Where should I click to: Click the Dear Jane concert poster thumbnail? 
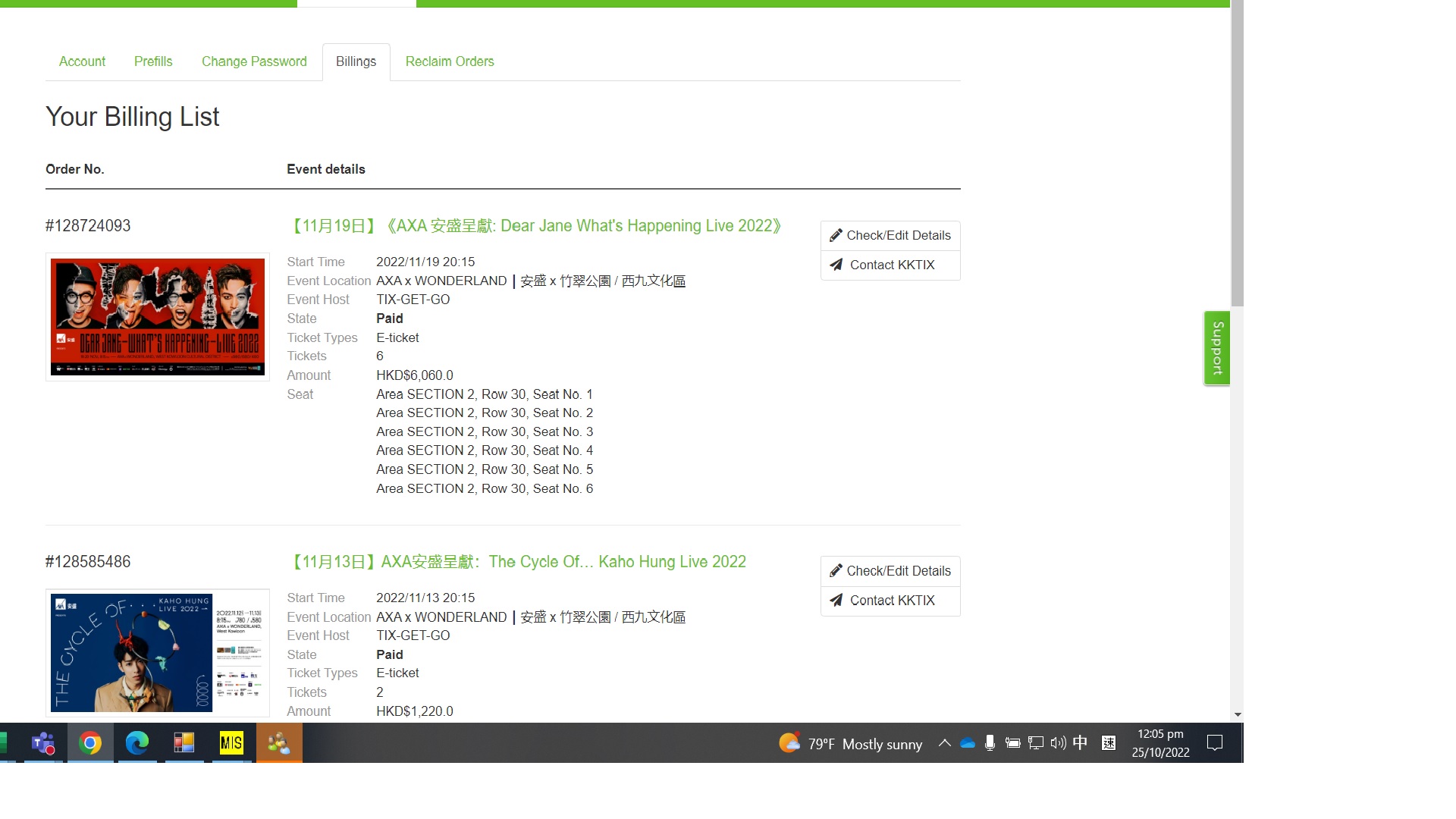pyautogui.click(x=158, y=317)
